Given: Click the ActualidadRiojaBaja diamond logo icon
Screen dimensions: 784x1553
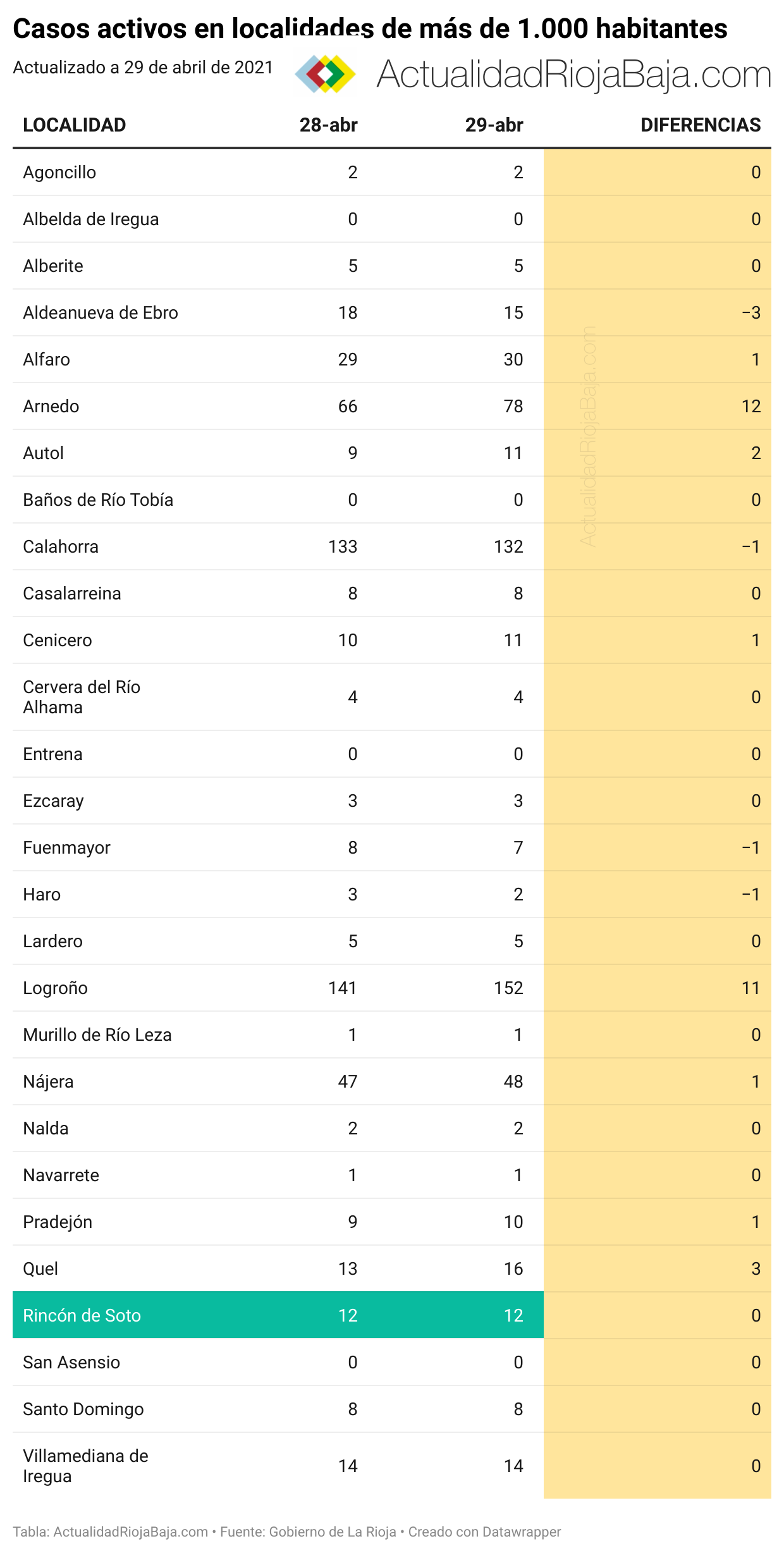Looking at the screenshot, I should pos(326,75).
